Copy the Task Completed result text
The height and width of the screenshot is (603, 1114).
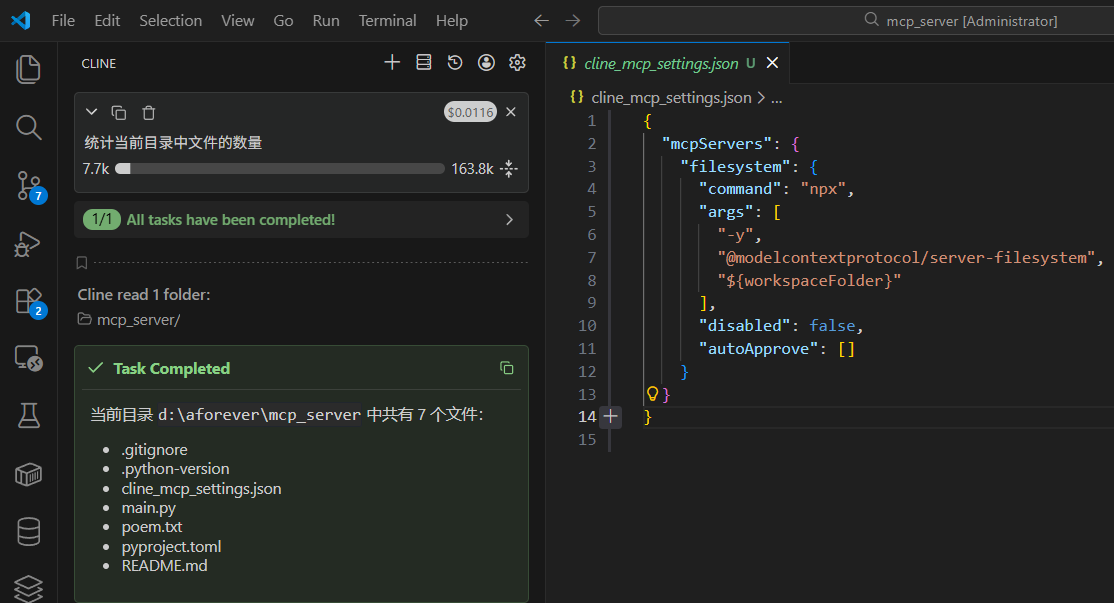(507, 368)
